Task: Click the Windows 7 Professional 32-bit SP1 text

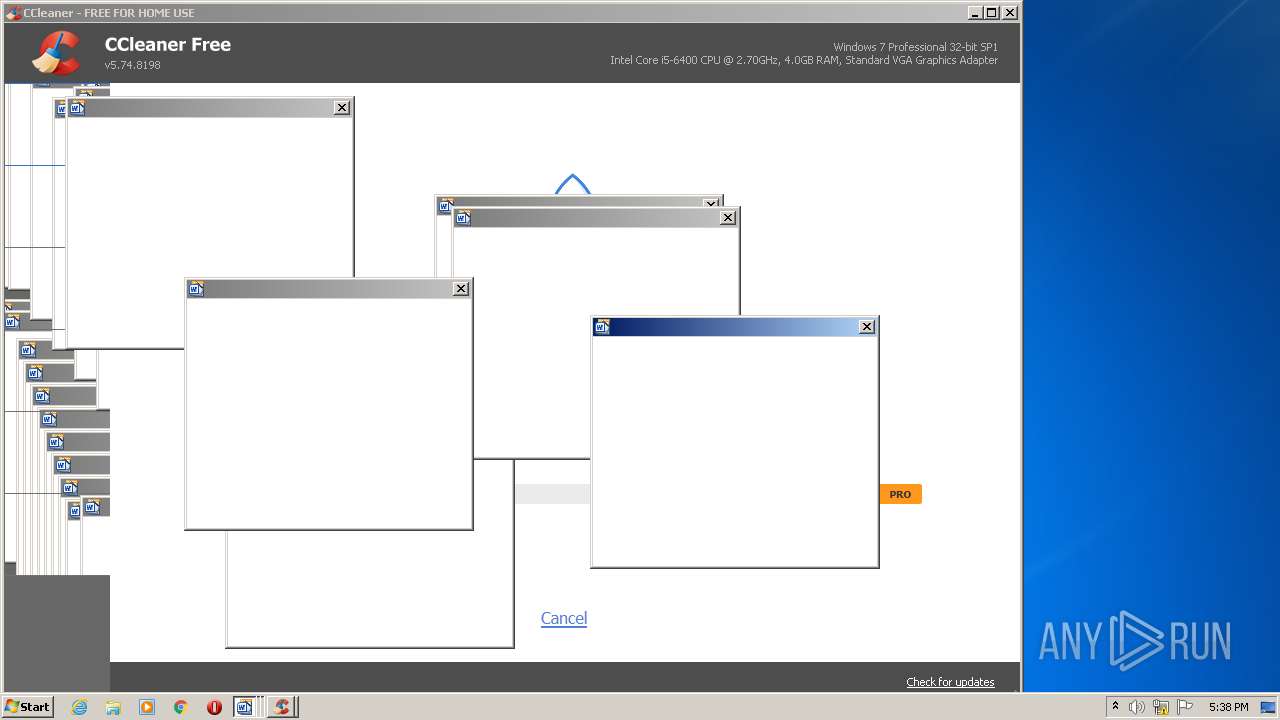Action: pos(915,47)
